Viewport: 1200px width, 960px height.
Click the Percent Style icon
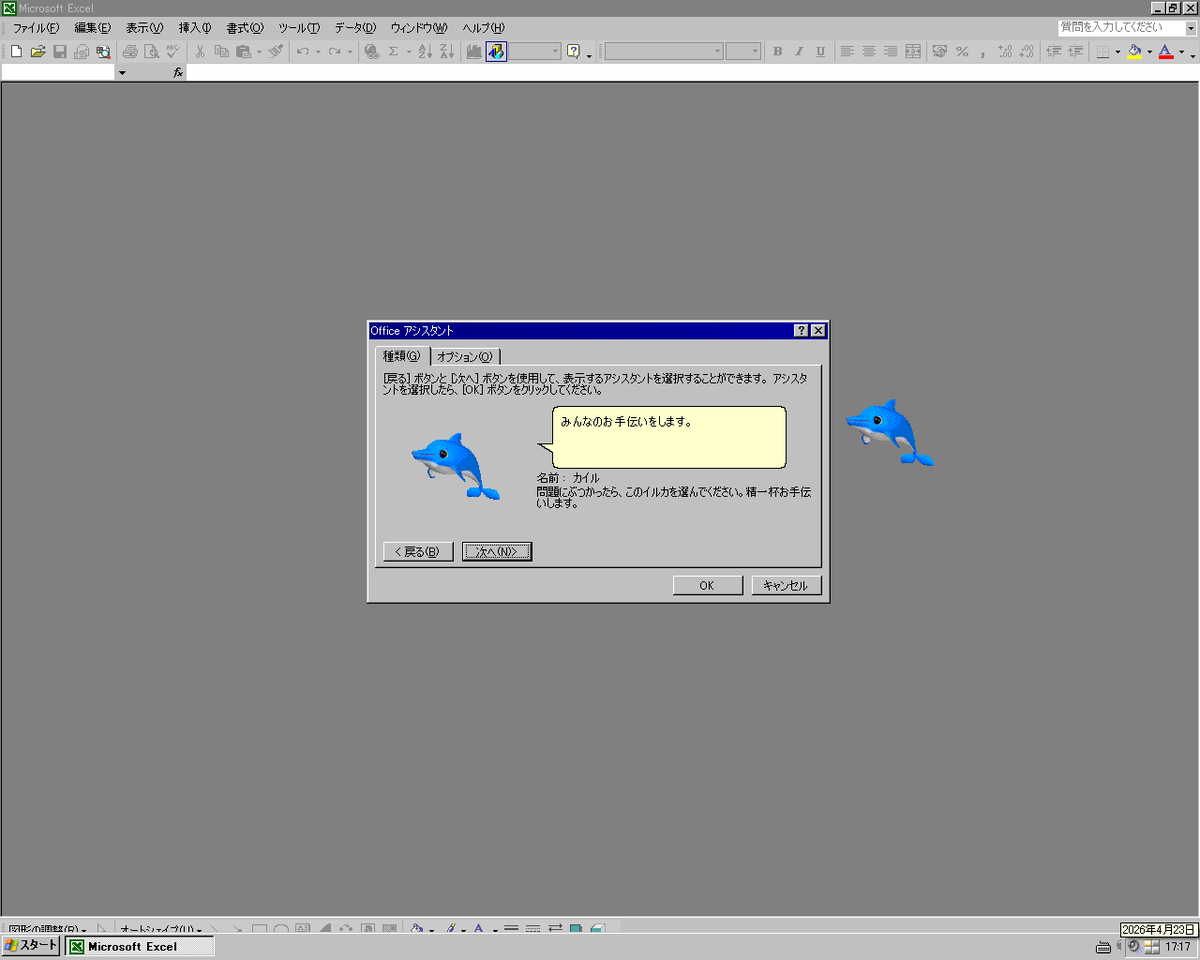click(962, 51)
